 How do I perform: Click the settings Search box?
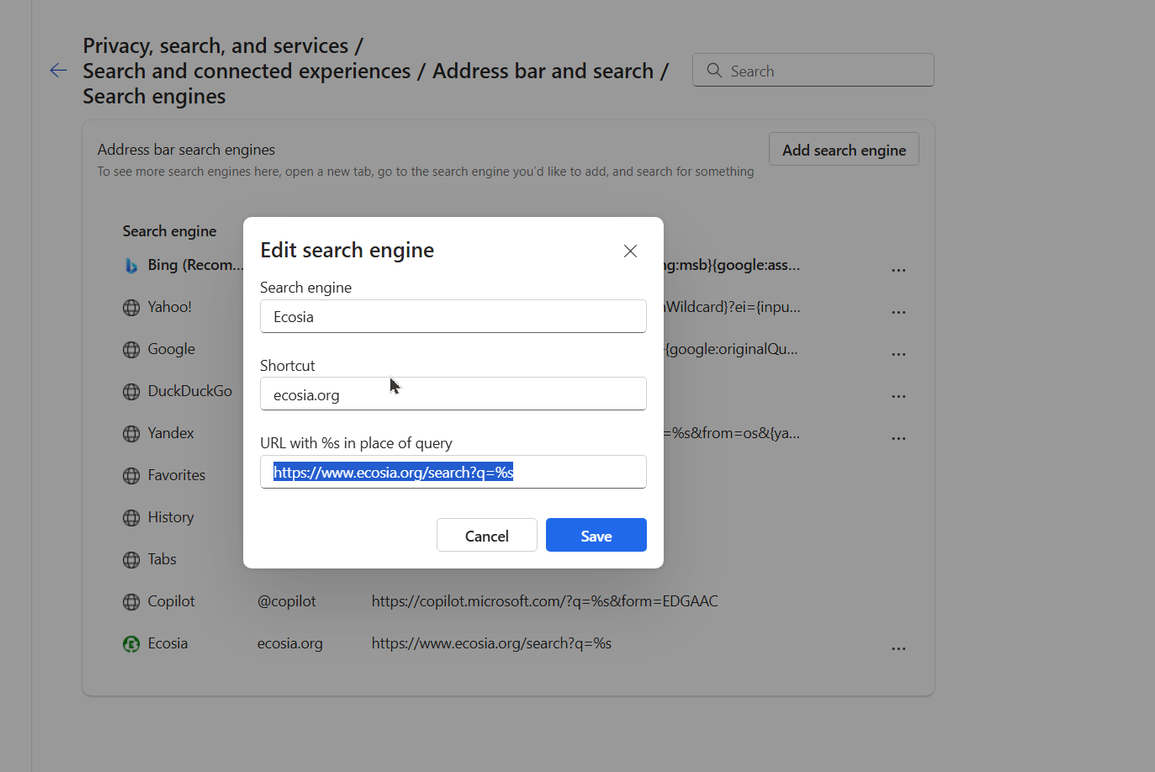click(813, 70)
